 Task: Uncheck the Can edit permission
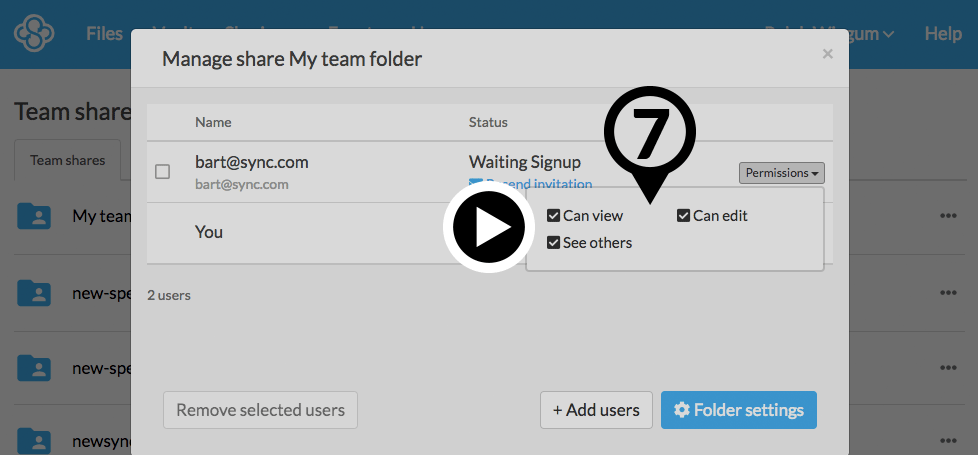[684, 216]
